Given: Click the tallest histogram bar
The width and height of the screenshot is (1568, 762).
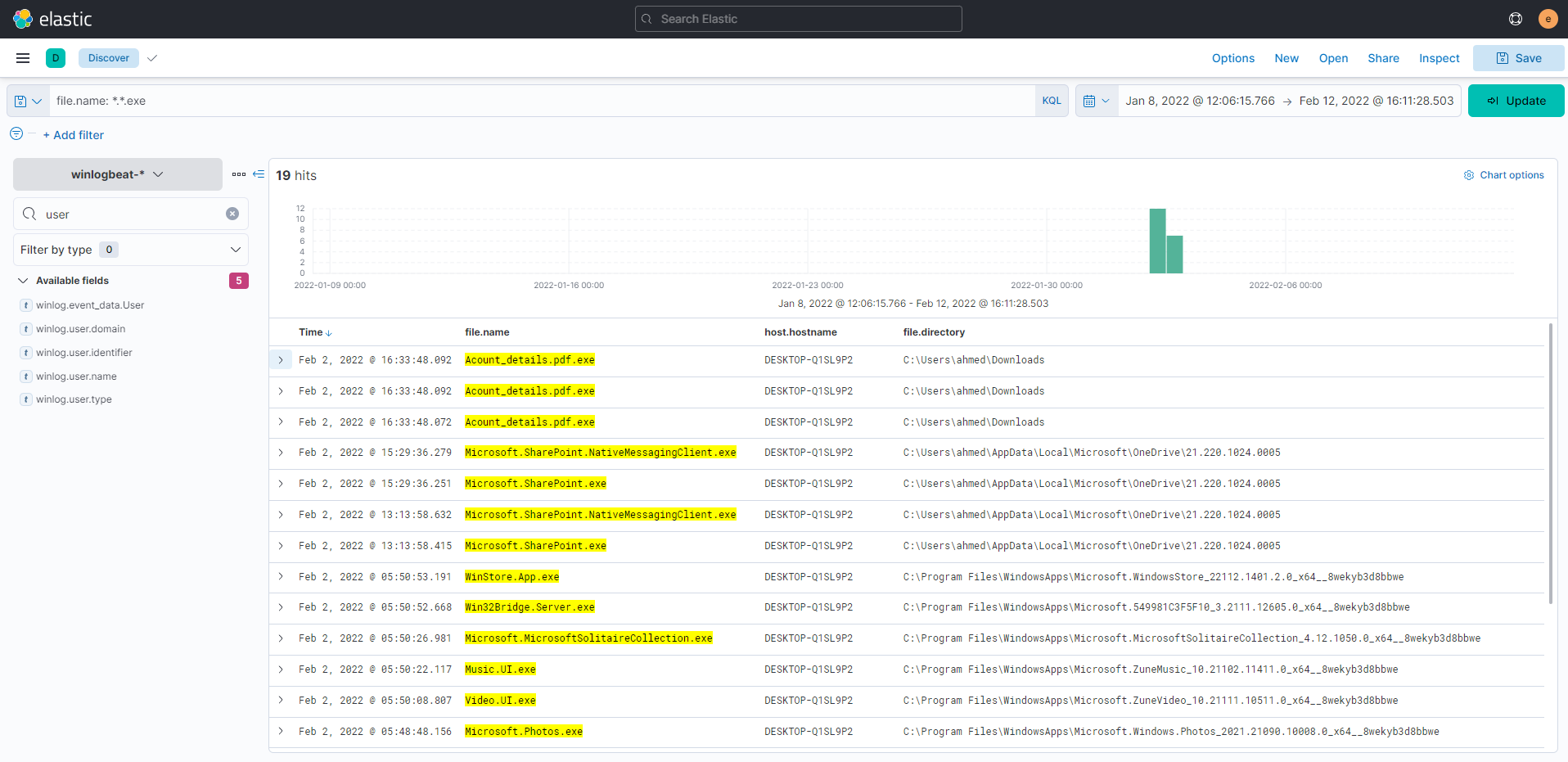Looking at the screenshot, I should [1157, 241].
